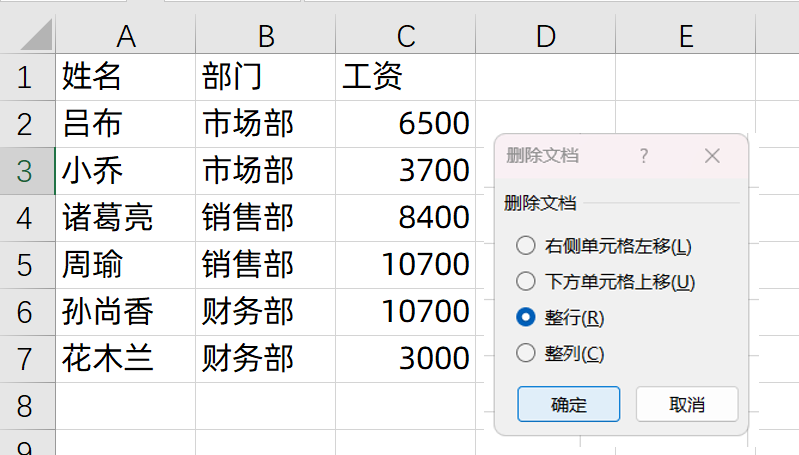
Task: Close the 删除文档 dialog
Action: (x=712, y=156)
